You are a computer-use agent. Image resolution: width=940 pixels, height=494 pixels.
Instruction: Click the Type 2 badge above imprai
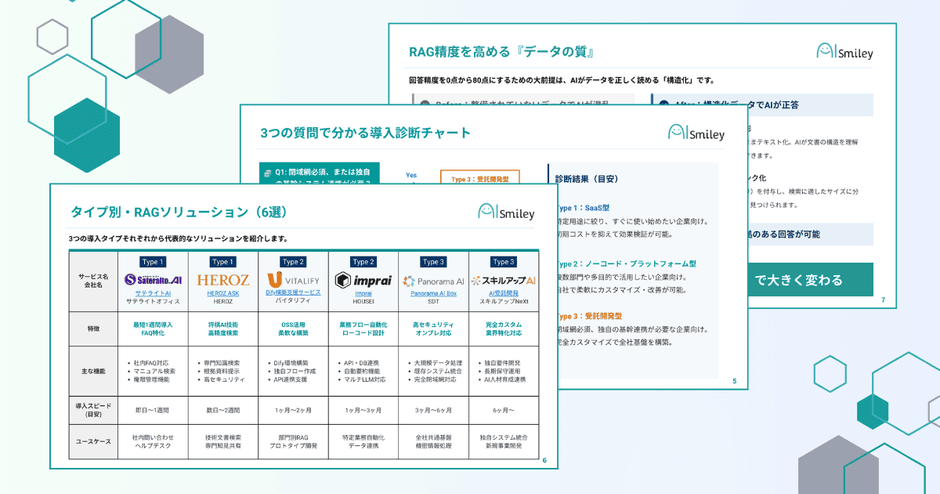point(363,262)
